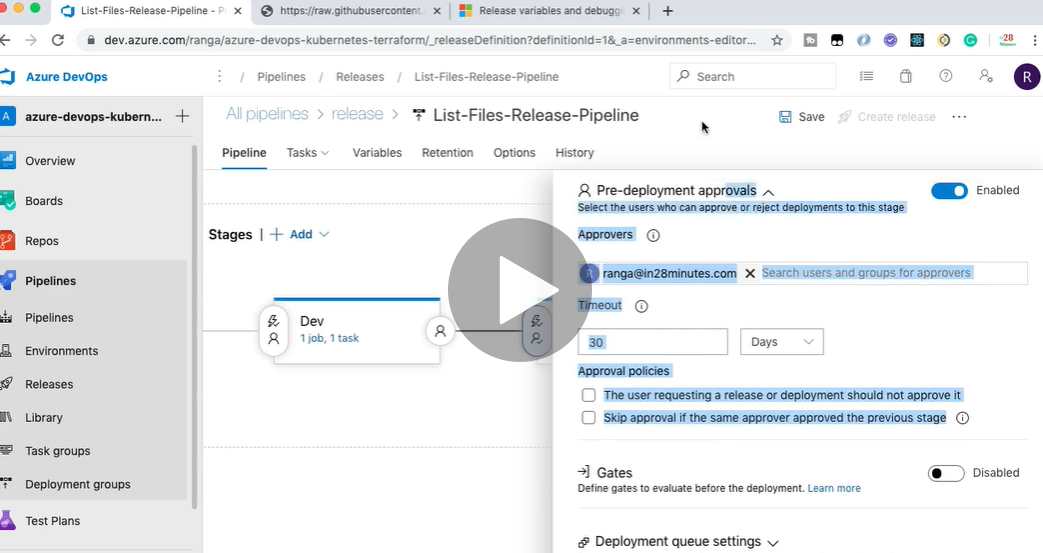Open Test Plans in the sidebar

[x=53, y=520]
